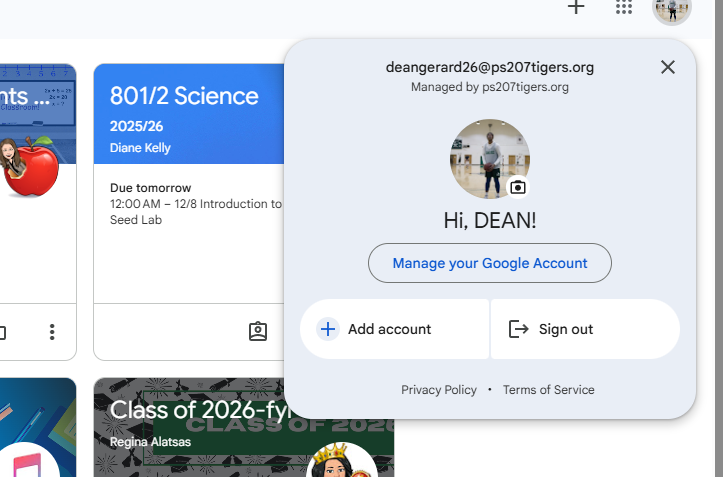Click the Regina Alatsas teacher name
723x477 pixels.
pyautogui.click(x=150, y=442)
